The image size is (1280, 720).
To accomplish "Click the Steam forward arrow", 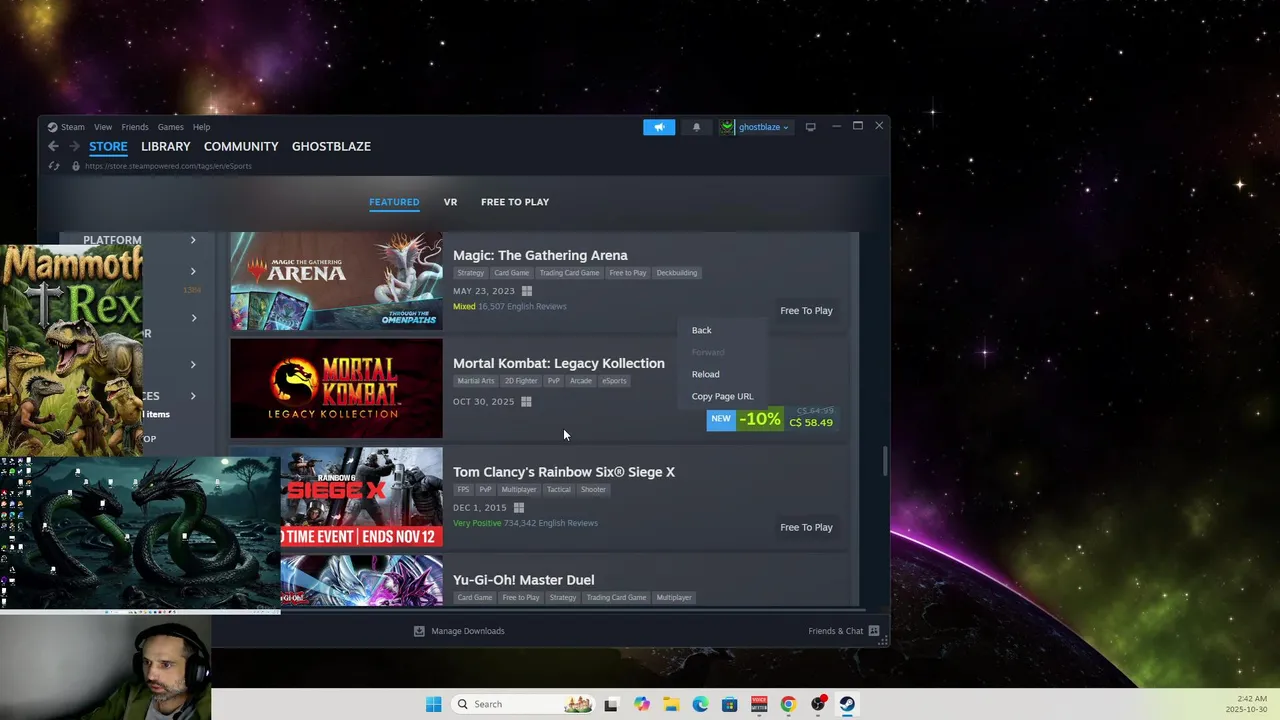I will tap(74, 146).
